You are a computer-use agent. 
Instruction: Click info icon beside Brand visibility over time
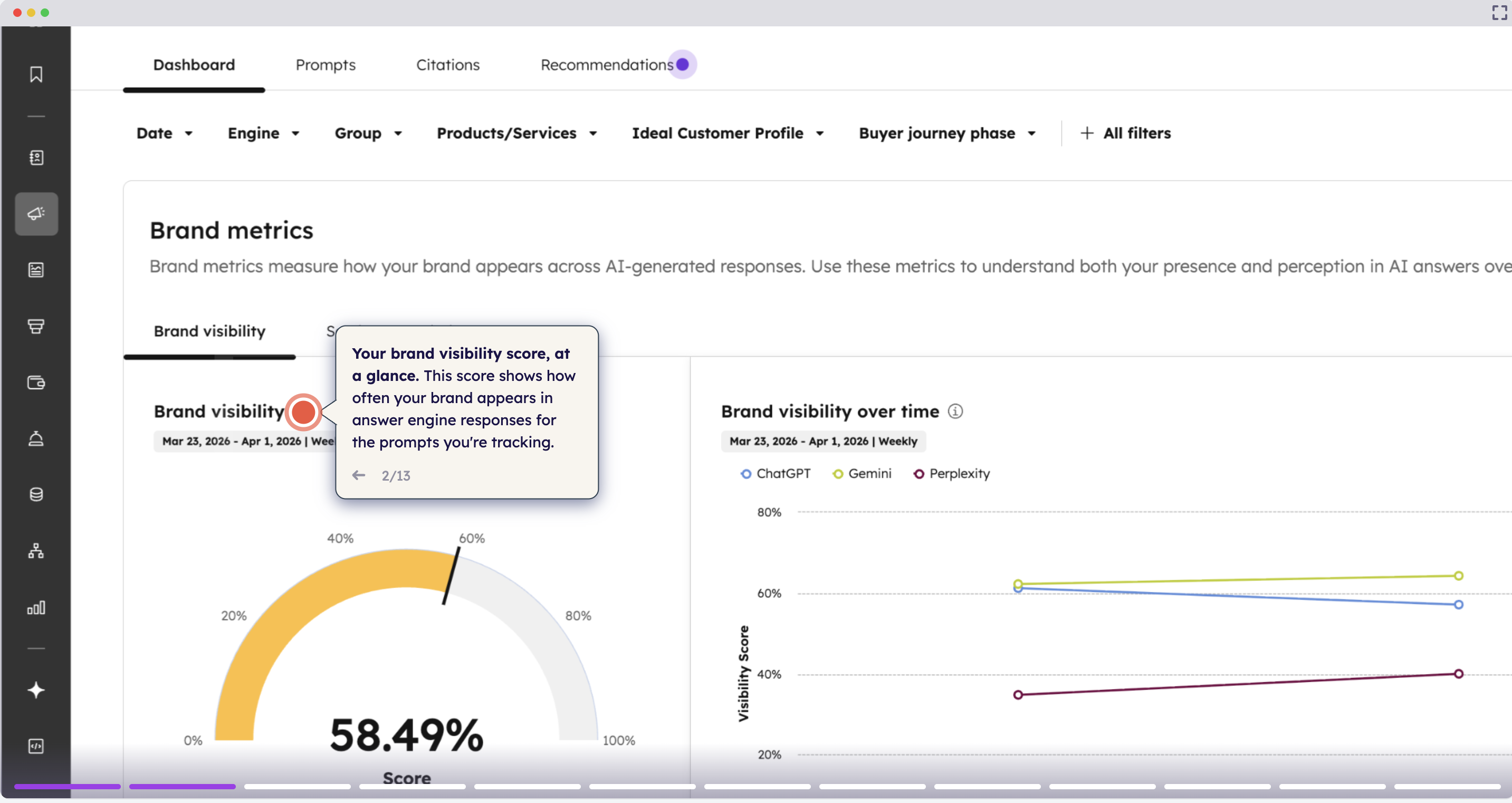(x=955, y=412)
